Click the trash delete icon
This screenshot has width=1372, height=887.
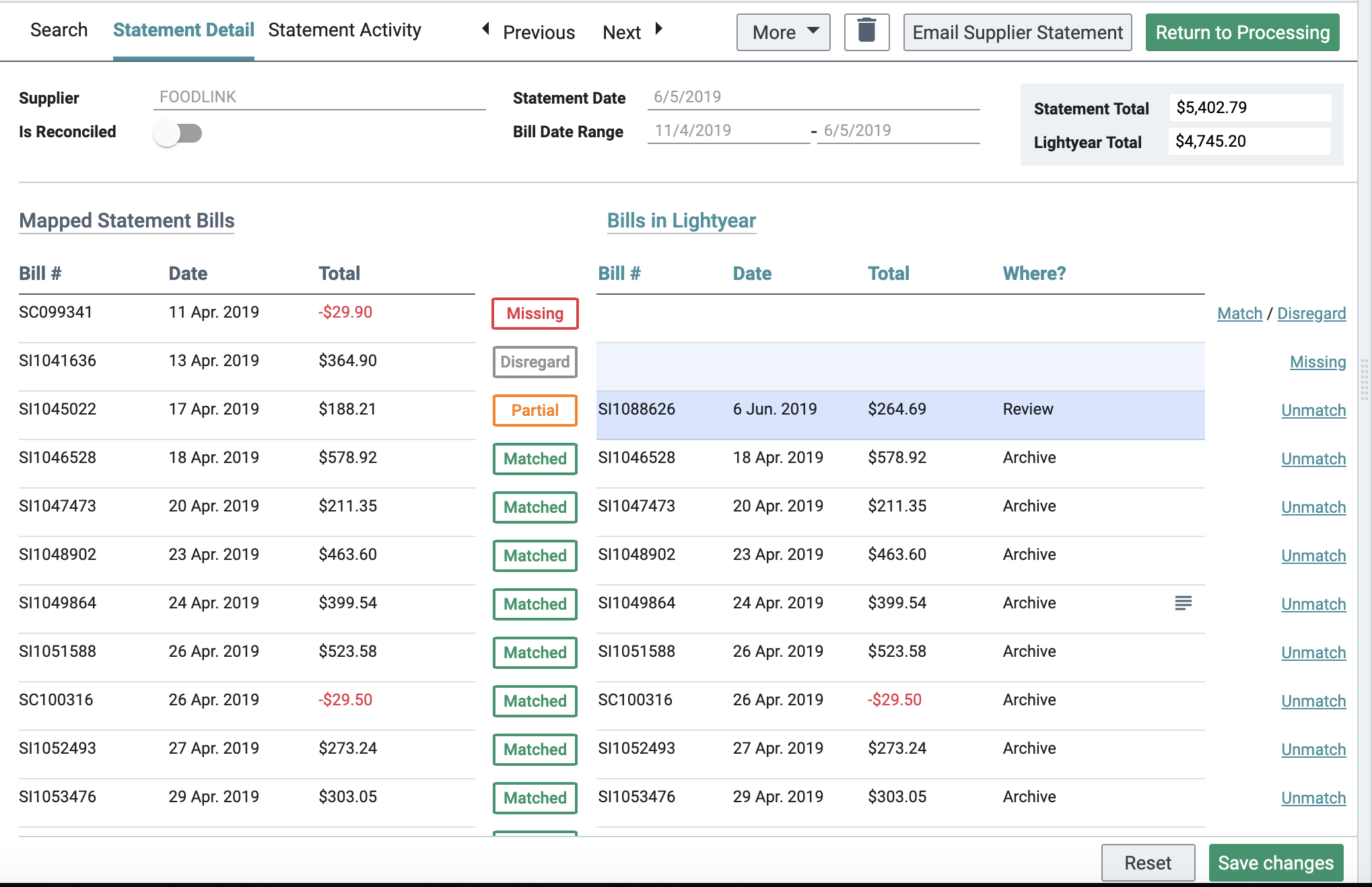[x=866, y=32]
